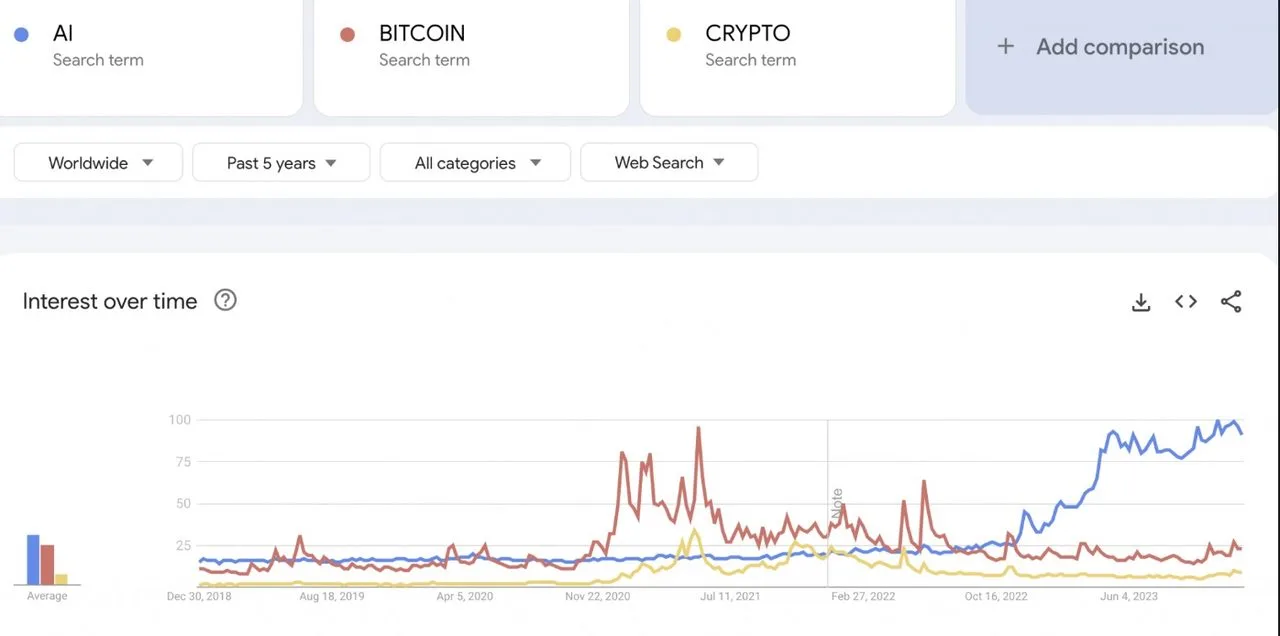Open the Worldwide region dropdown
The image size is (1280, 636).
[97, 162]
